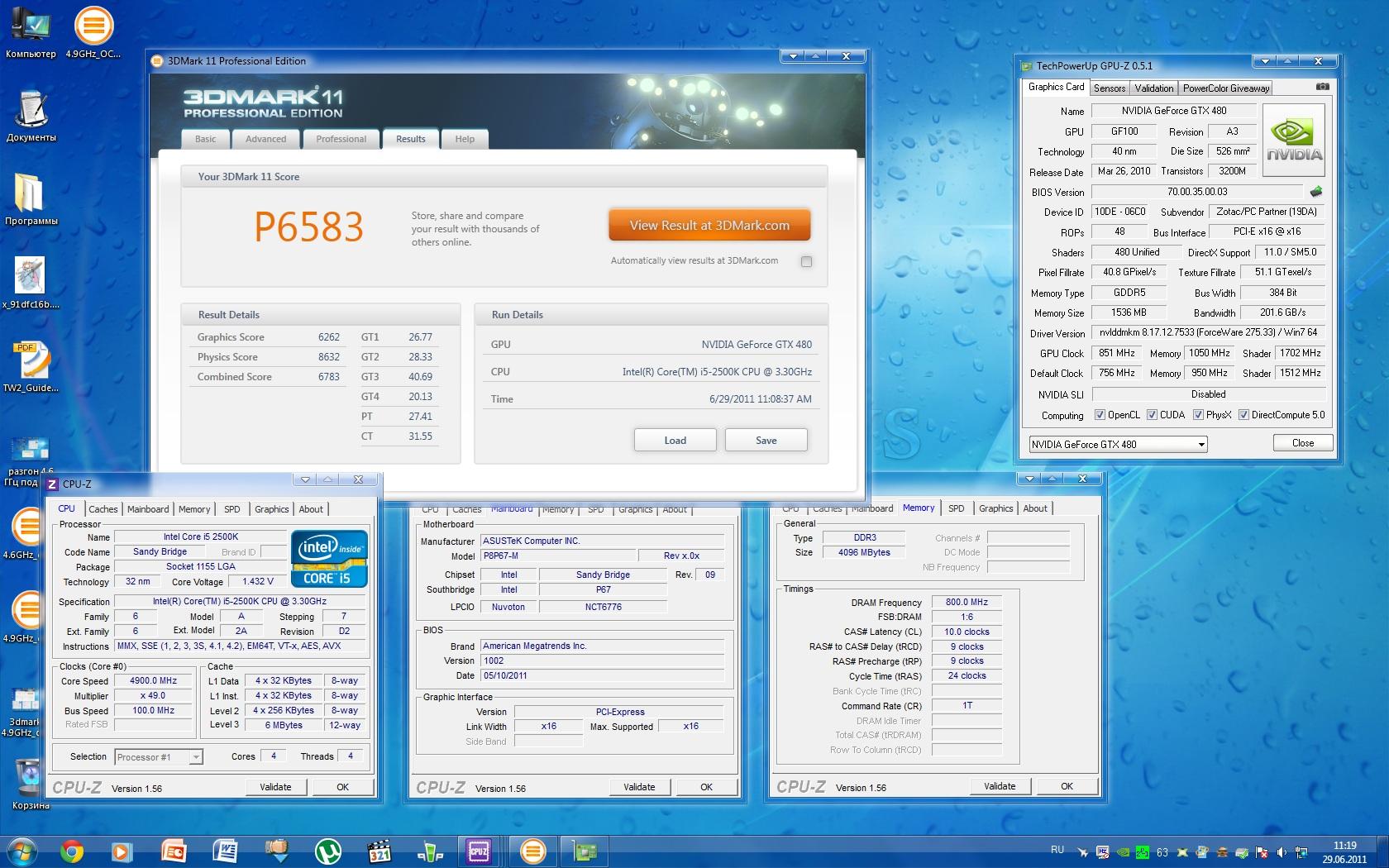Click the Core Voltage 1.432 V value
The image size is (1389, 868).
[257, 582]
